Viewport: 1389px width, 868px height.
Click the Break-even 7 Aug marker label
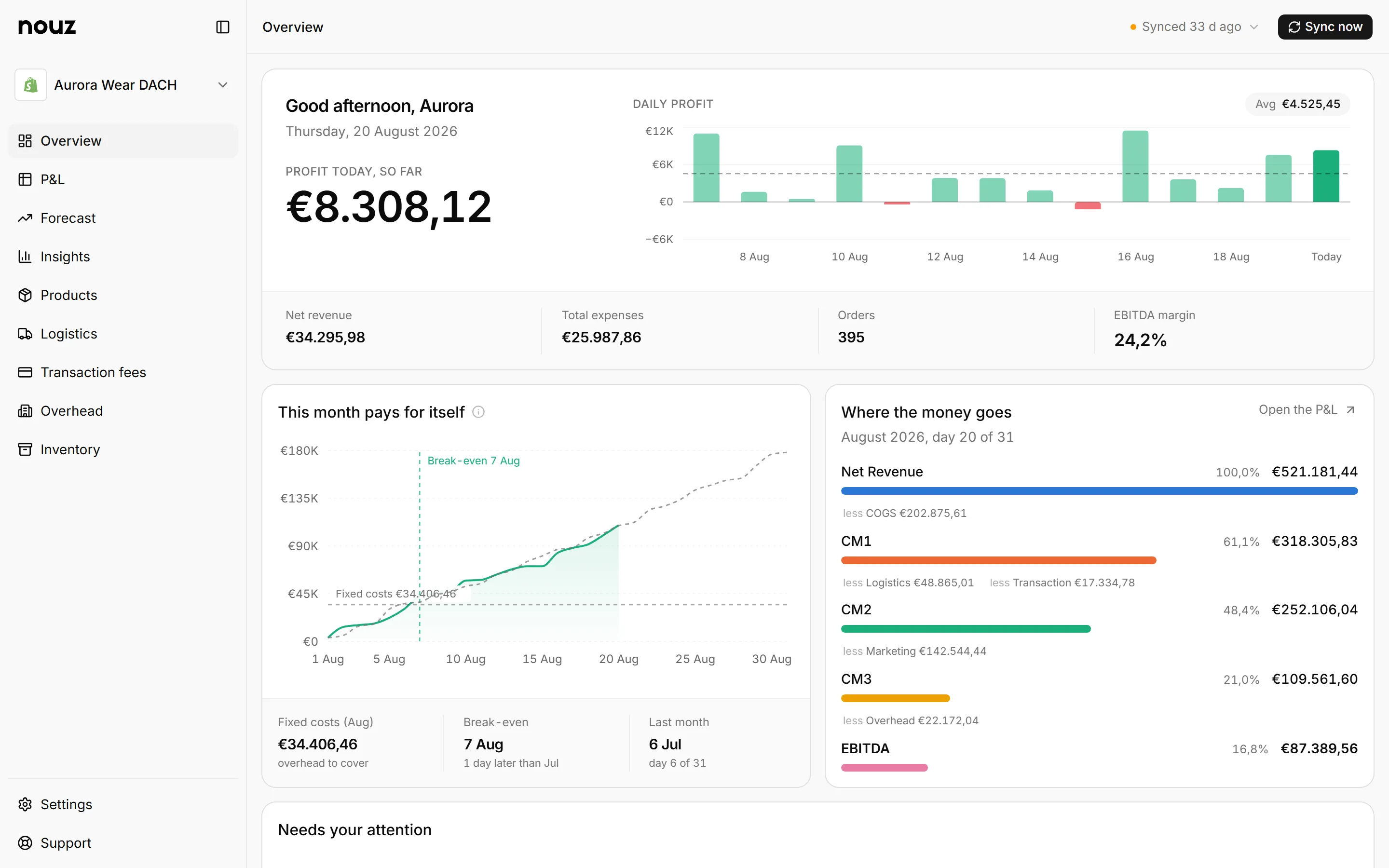click(x=474, y=461)
